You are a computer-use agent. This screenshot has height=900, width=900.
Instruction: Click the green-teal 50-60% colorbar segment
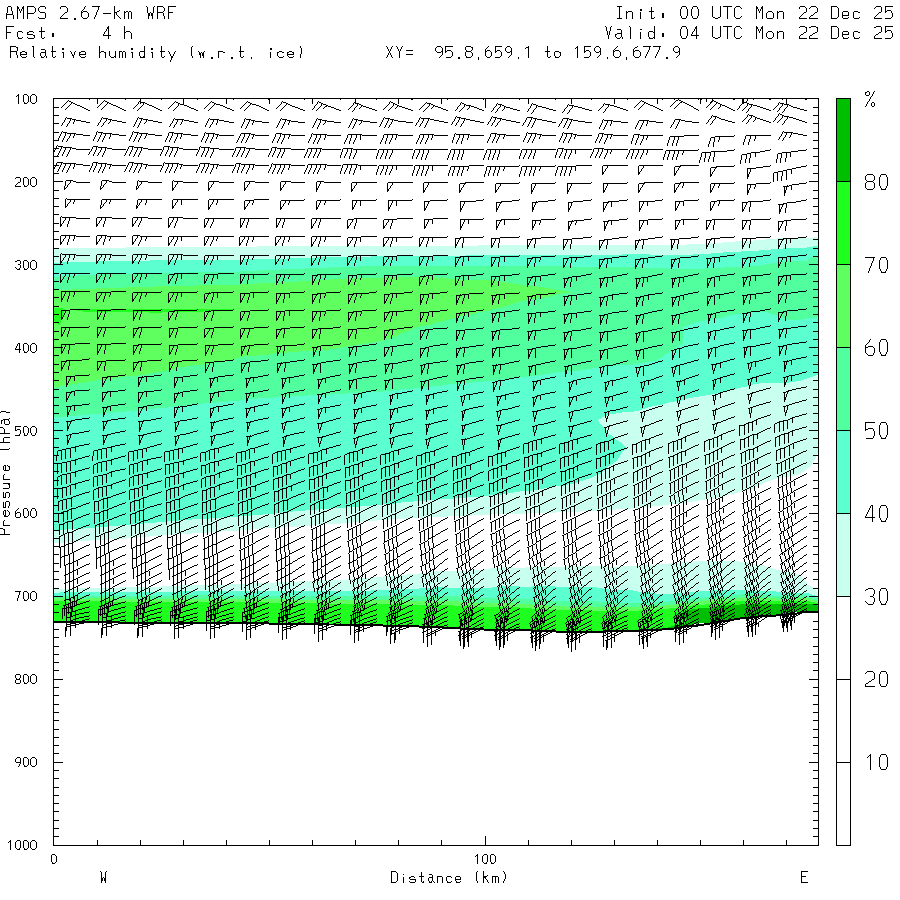(x=843, y=389)
